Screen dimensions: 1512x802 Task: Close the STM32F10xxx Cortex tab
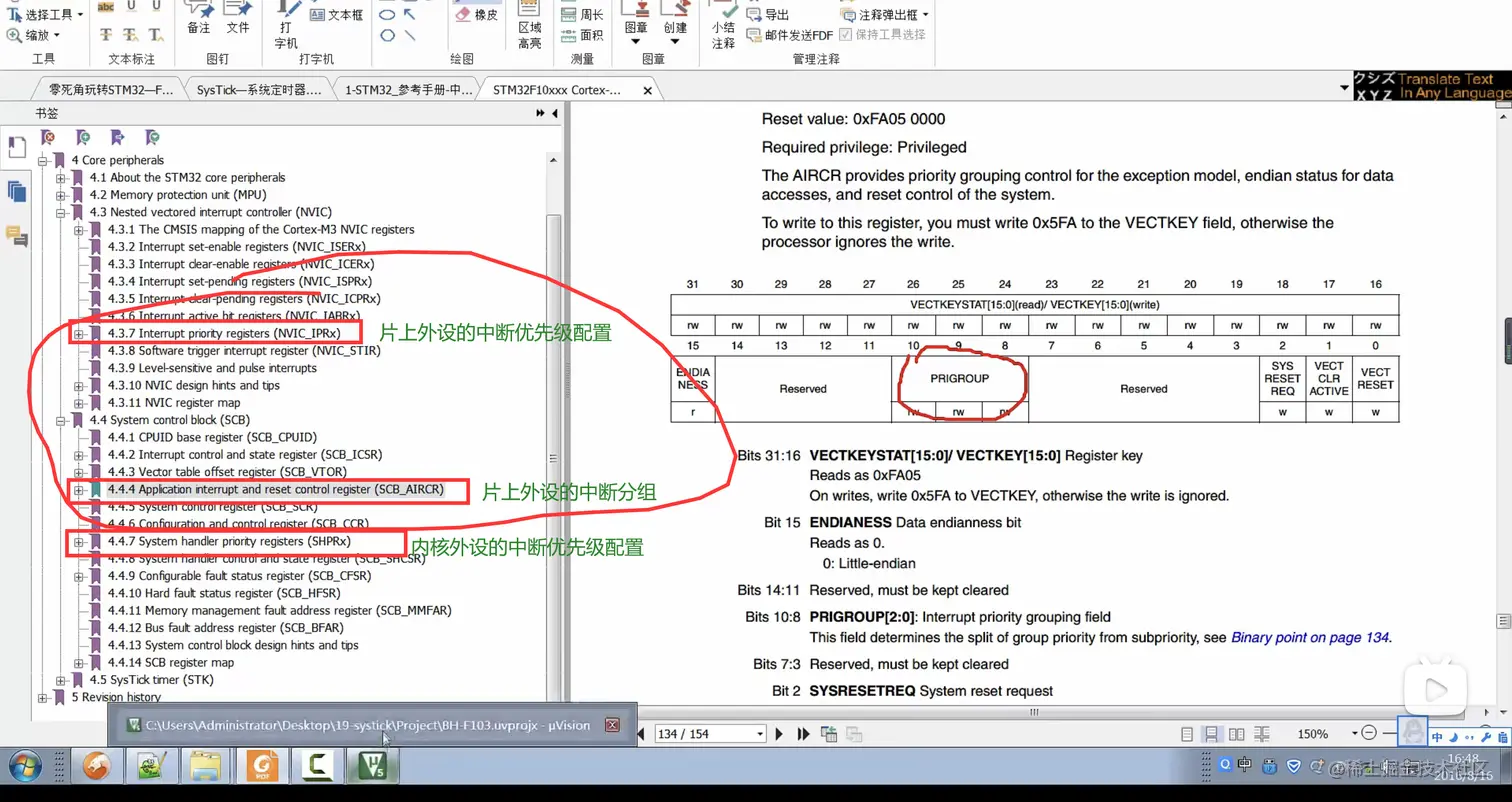click(647, 90)
